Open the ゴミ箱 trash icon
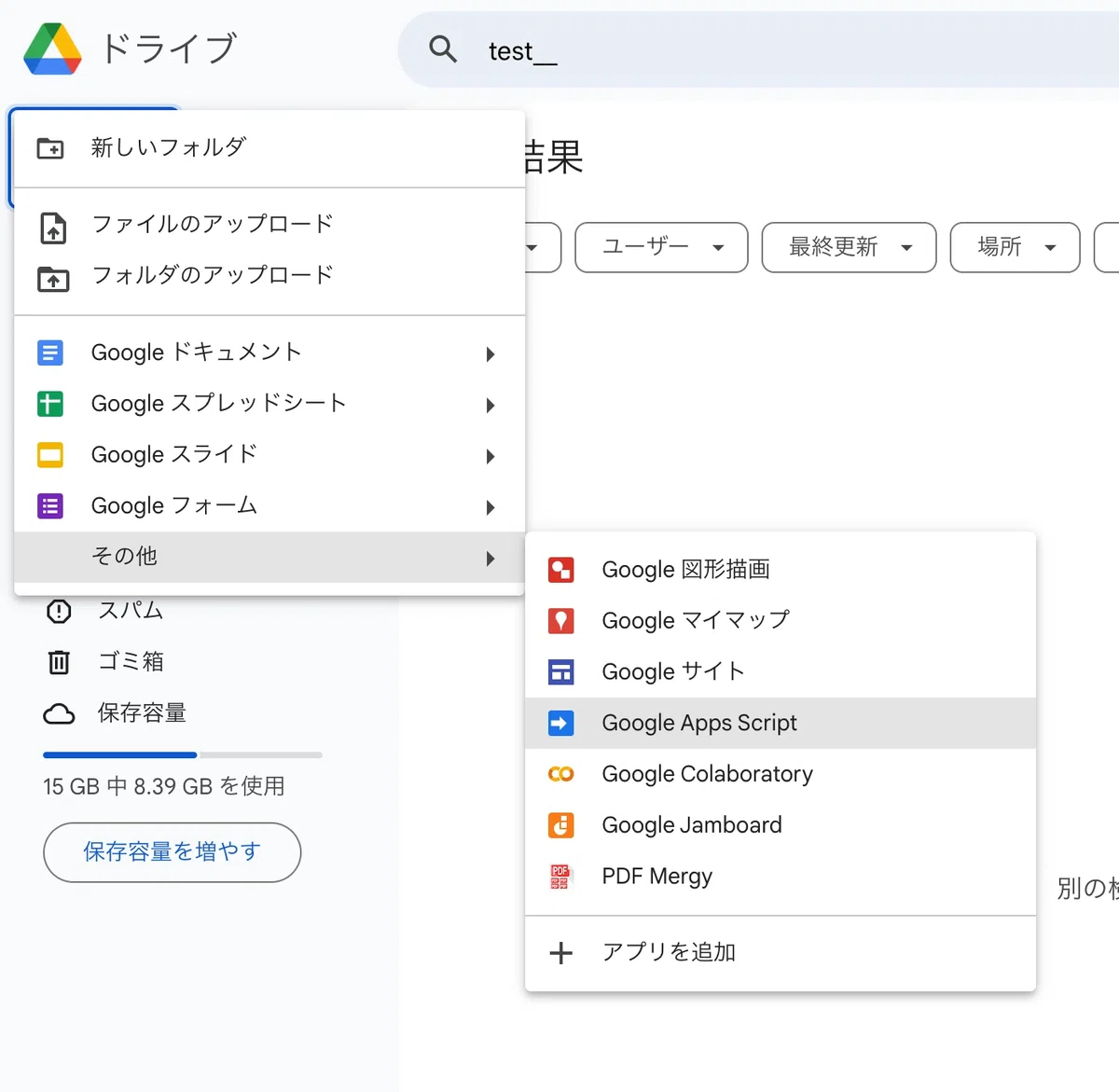This screenshot has height=1092, width=1119. point(59,662)
